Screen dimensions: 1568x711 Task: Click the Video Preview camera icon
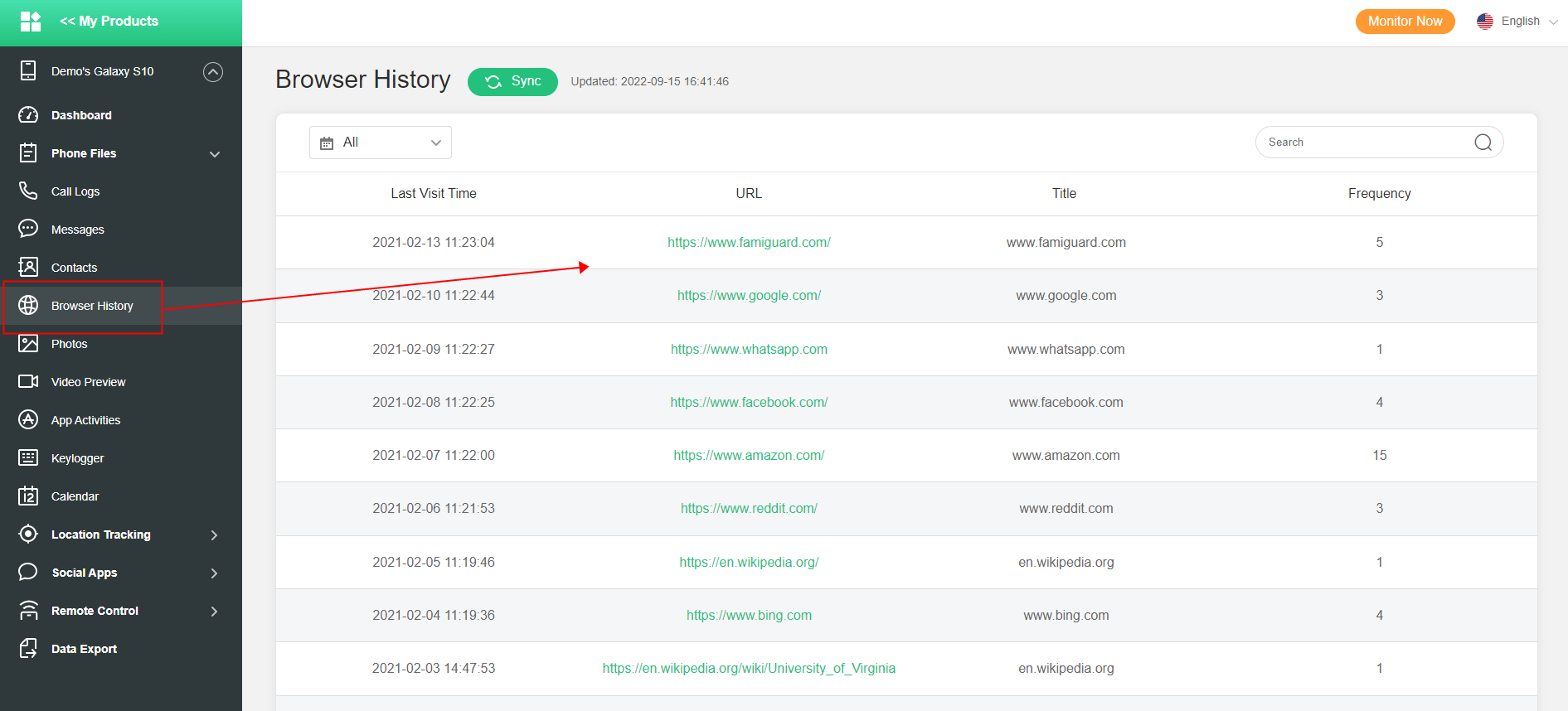click(x=28, y=381)
